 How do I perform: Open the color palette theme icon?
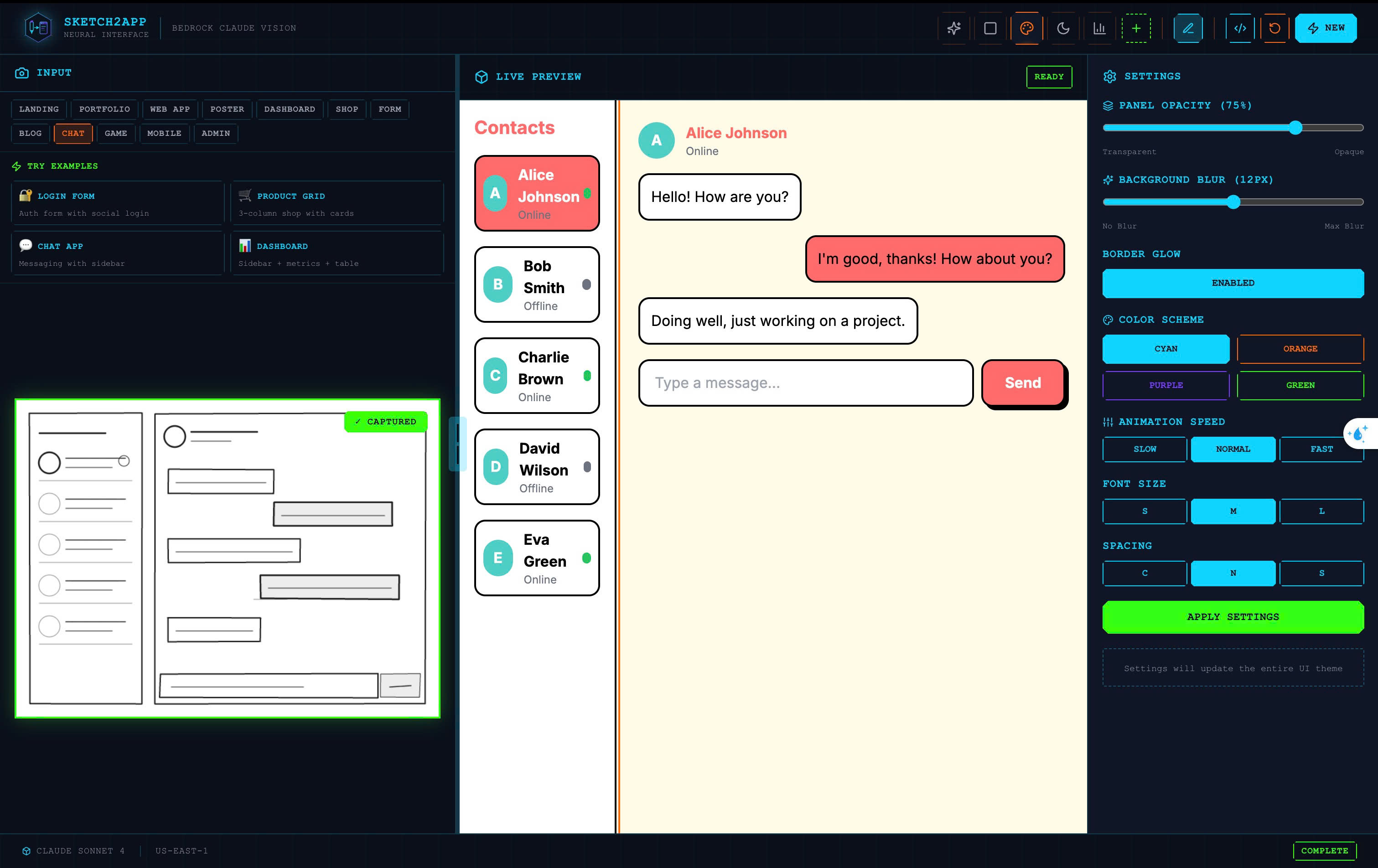point(1026,28)
